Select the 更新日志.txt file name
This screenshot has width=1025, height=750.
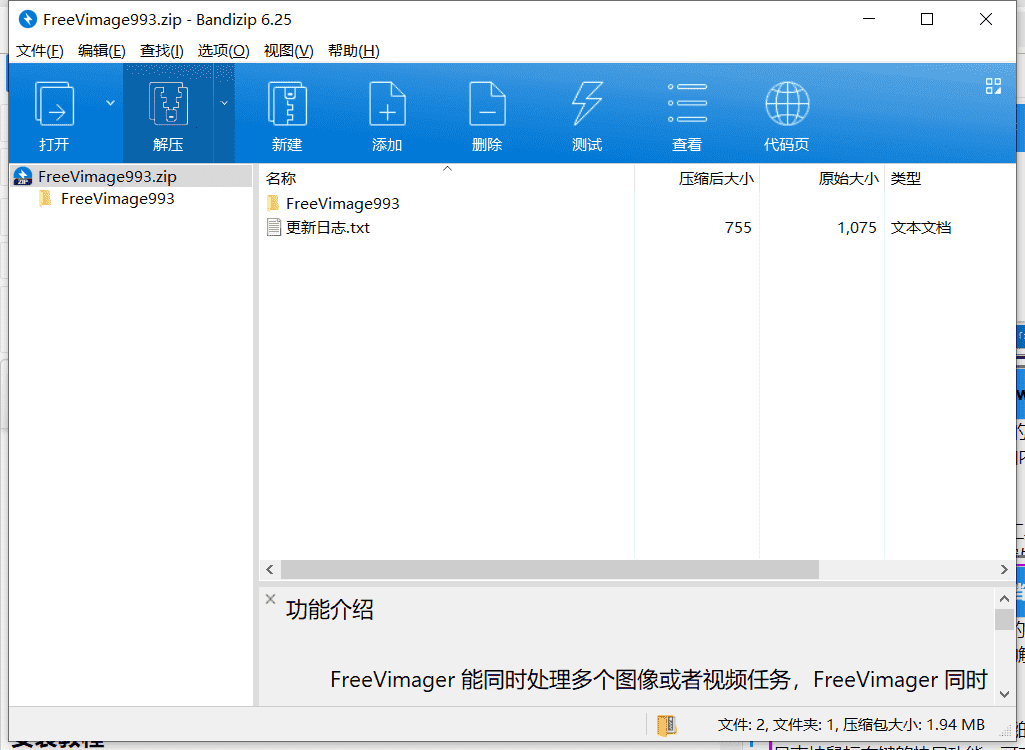coord(328,228)
